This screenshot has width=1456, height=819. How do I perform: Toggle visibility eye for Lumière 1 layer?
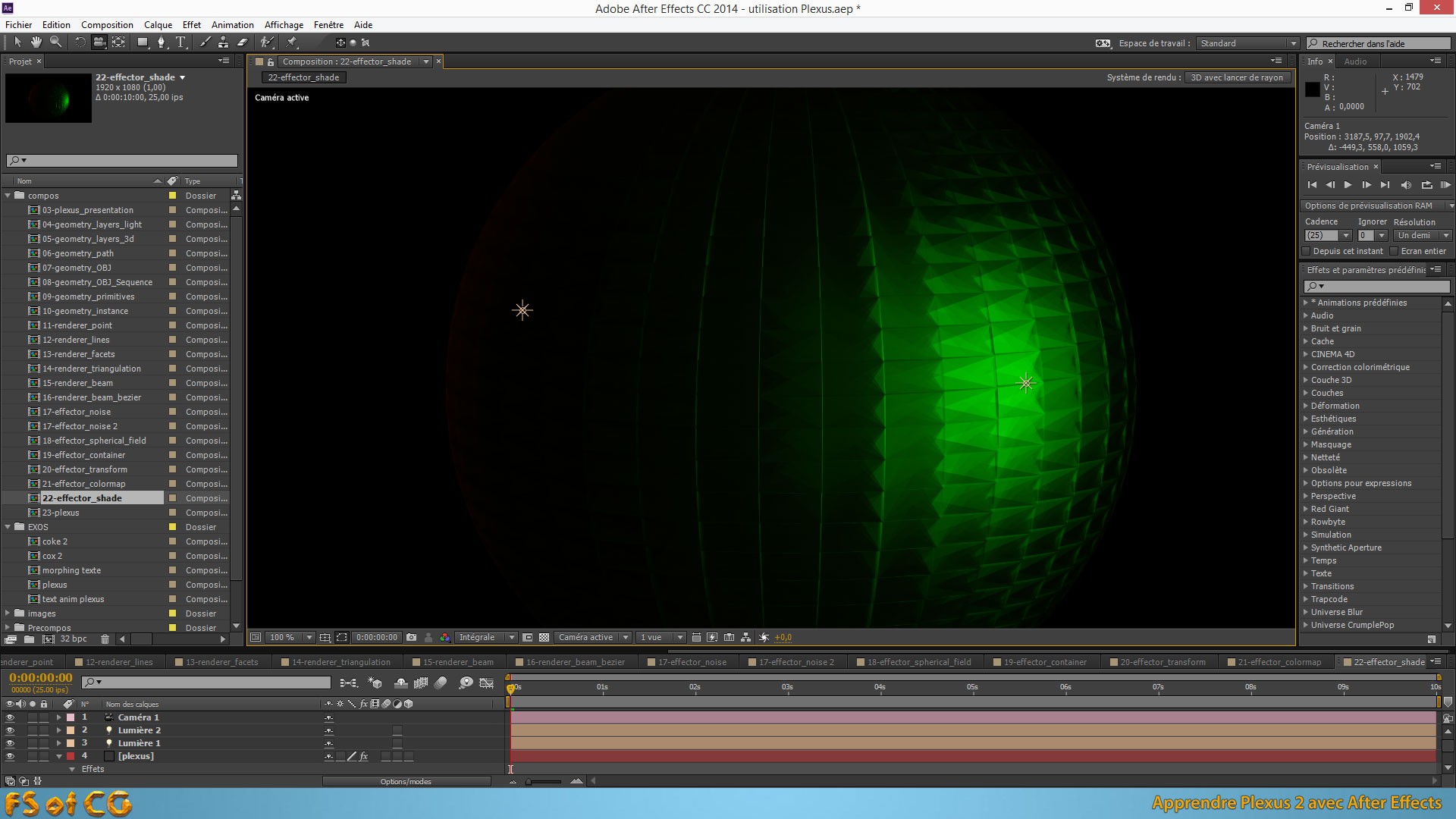(10, 743)
